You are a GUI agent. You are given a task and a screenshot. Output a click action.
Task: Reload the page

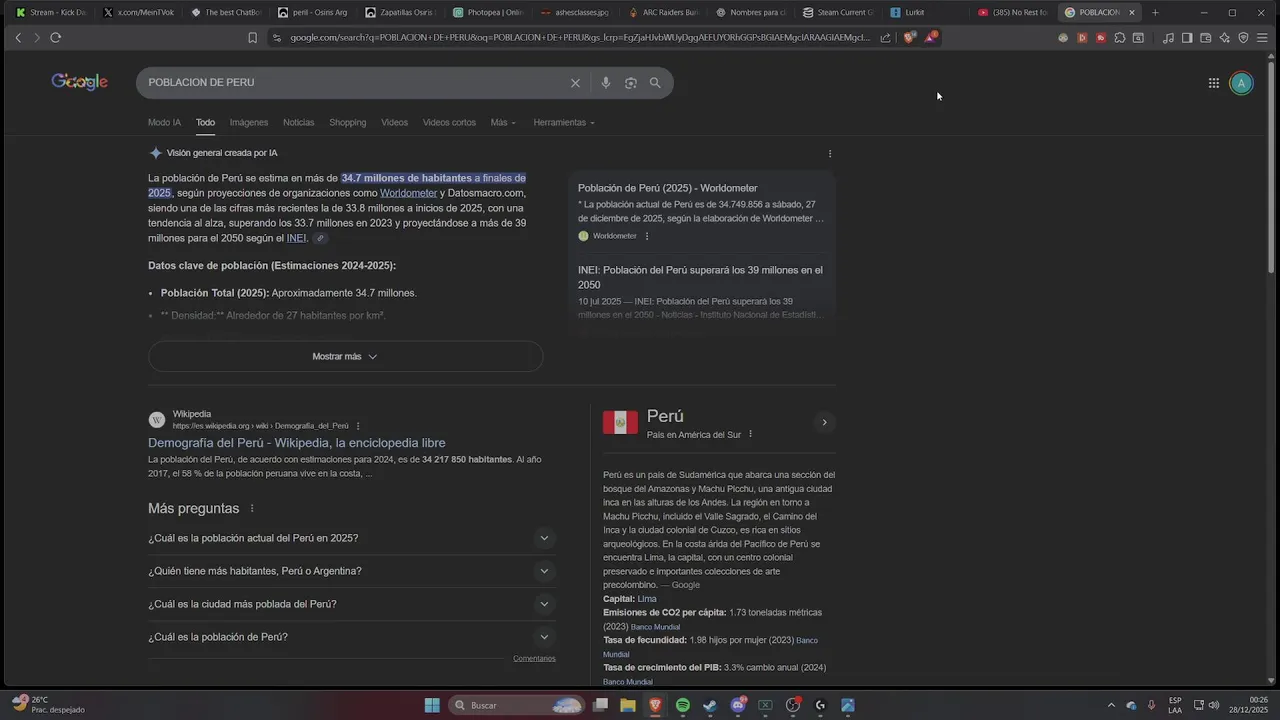pyautogui.click(x=55, y=37)
